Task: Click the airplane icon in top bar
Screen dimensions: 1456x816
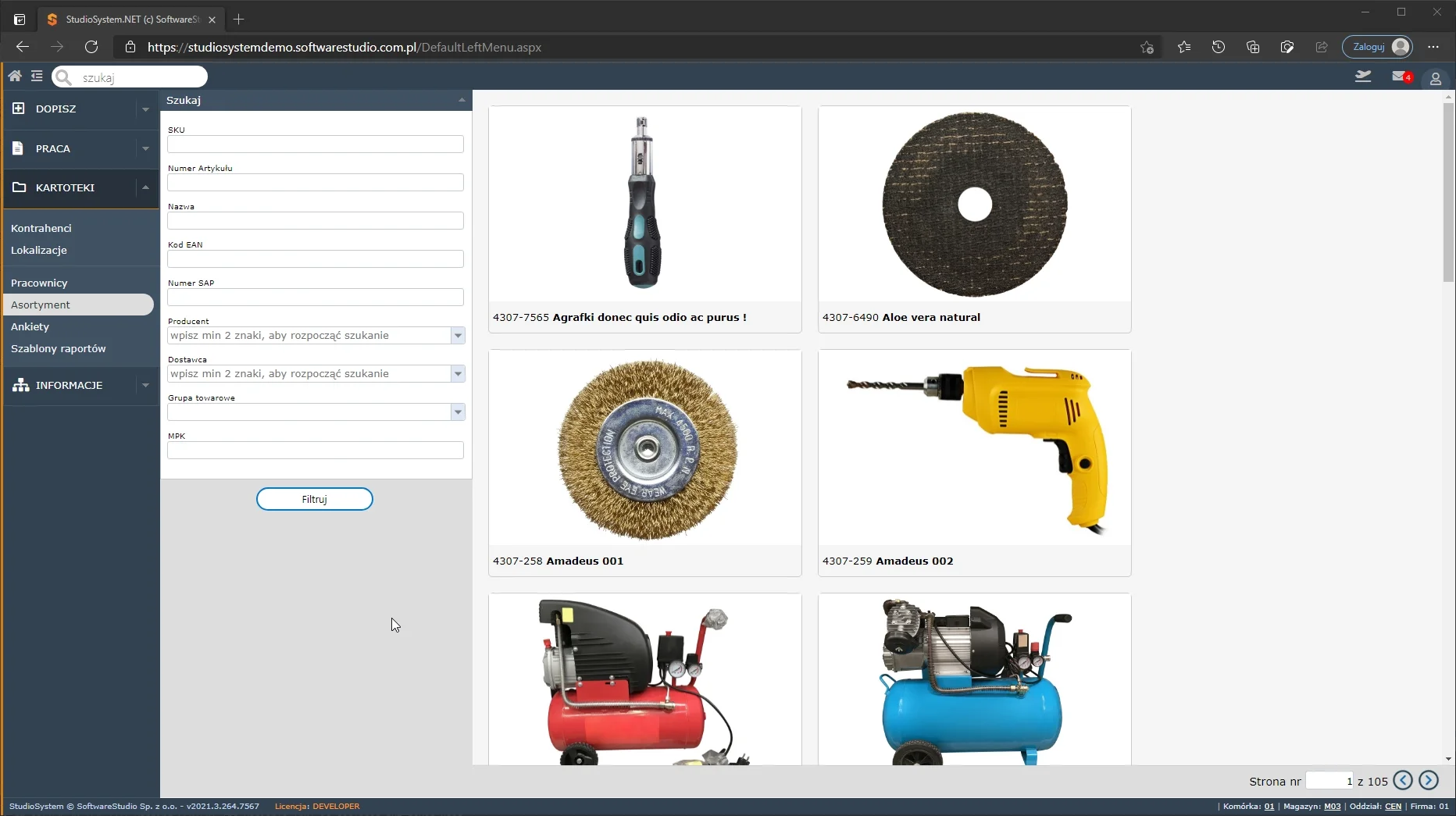Action: click(x=1363, y=77)
